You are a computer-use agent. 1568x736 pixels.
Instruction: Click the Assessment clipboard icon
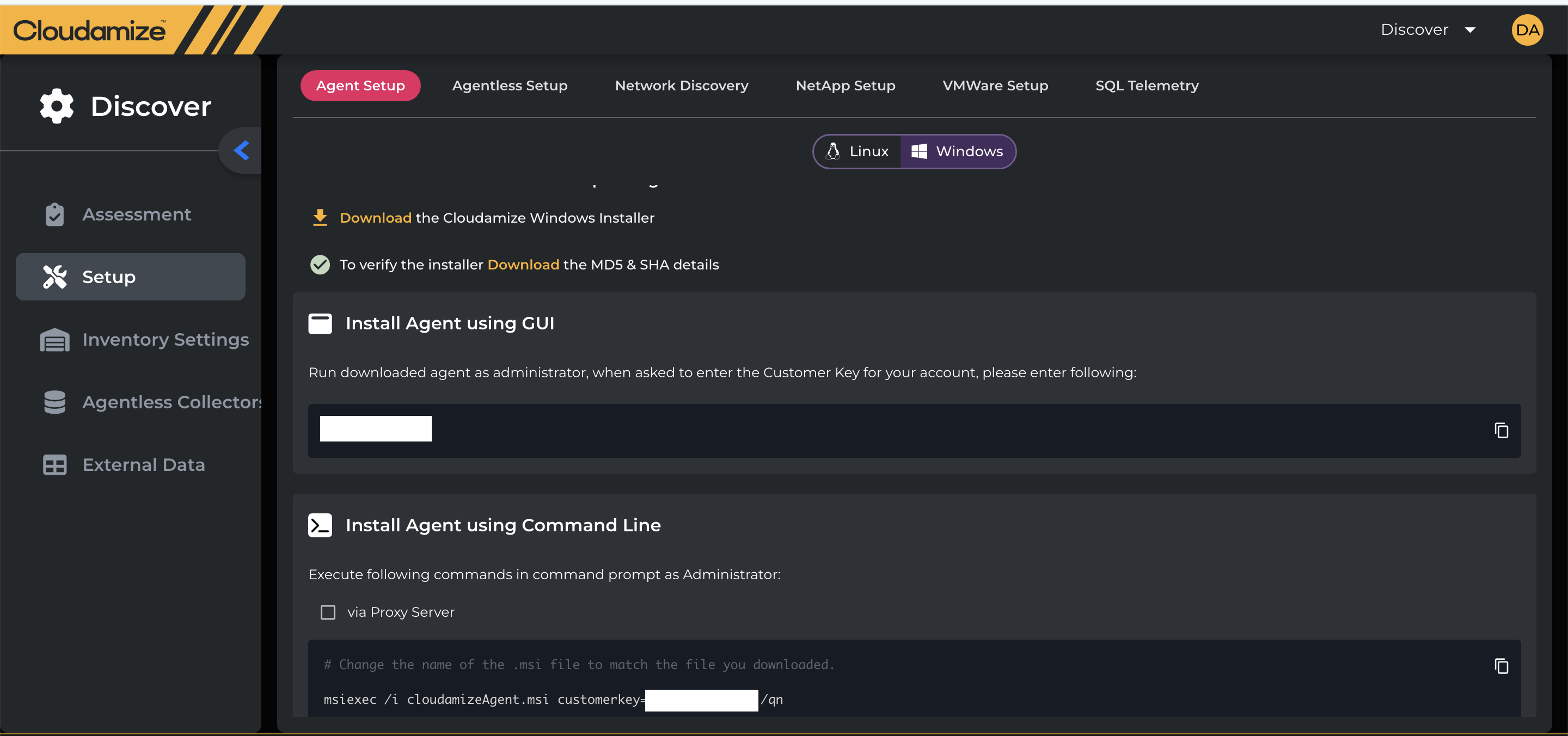coord(55,214)
